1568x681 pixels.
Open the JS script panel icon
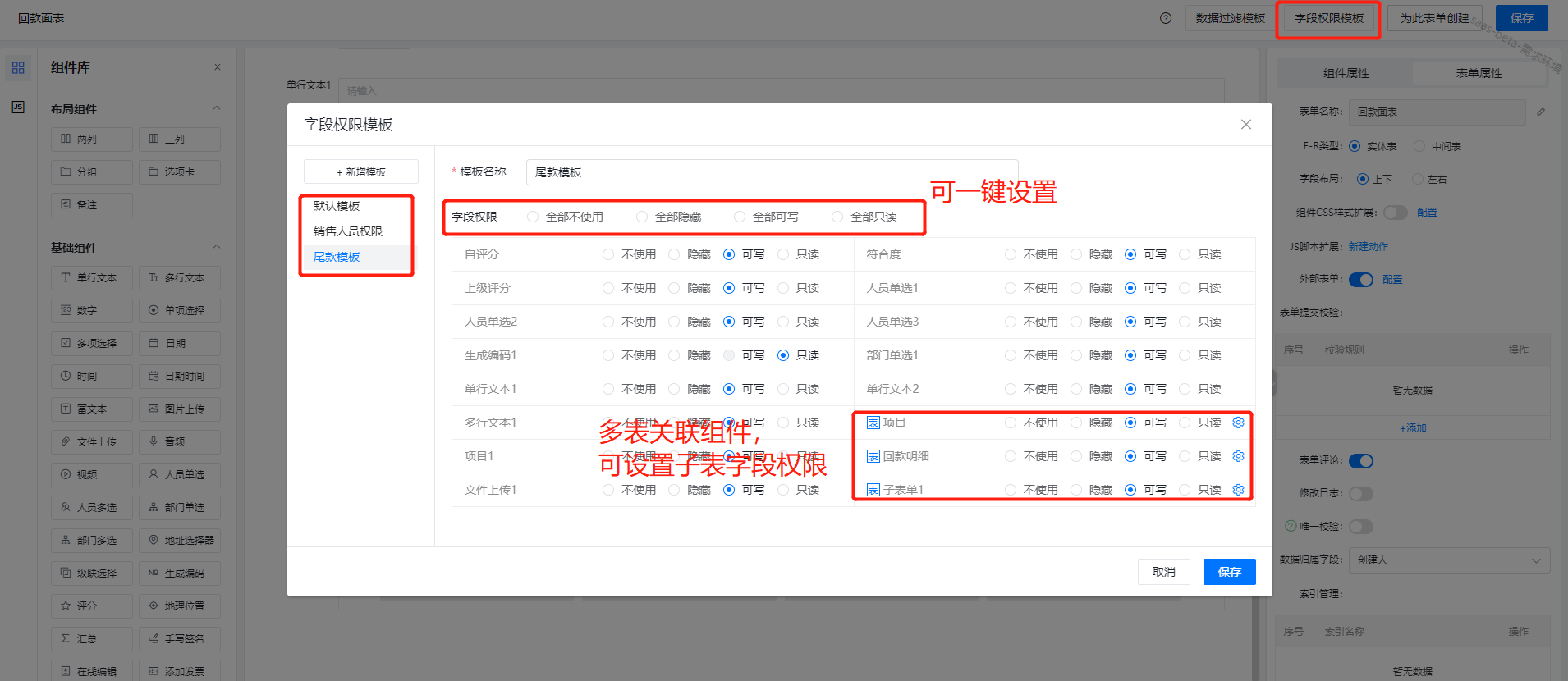pyautogui.click(x=18, y=107)
